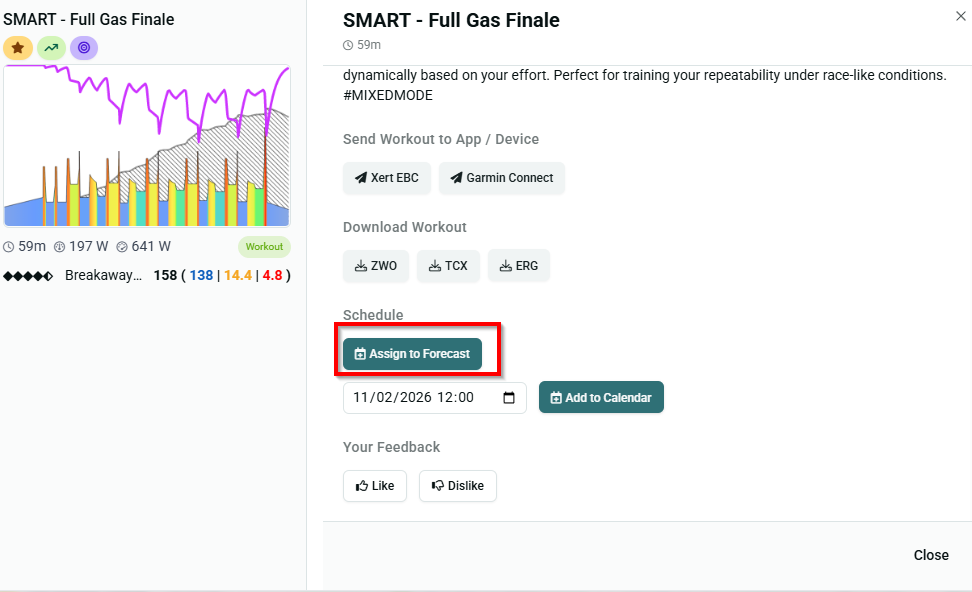
Task: Click the green trending arrow badge
Action: tap(51, 47)
